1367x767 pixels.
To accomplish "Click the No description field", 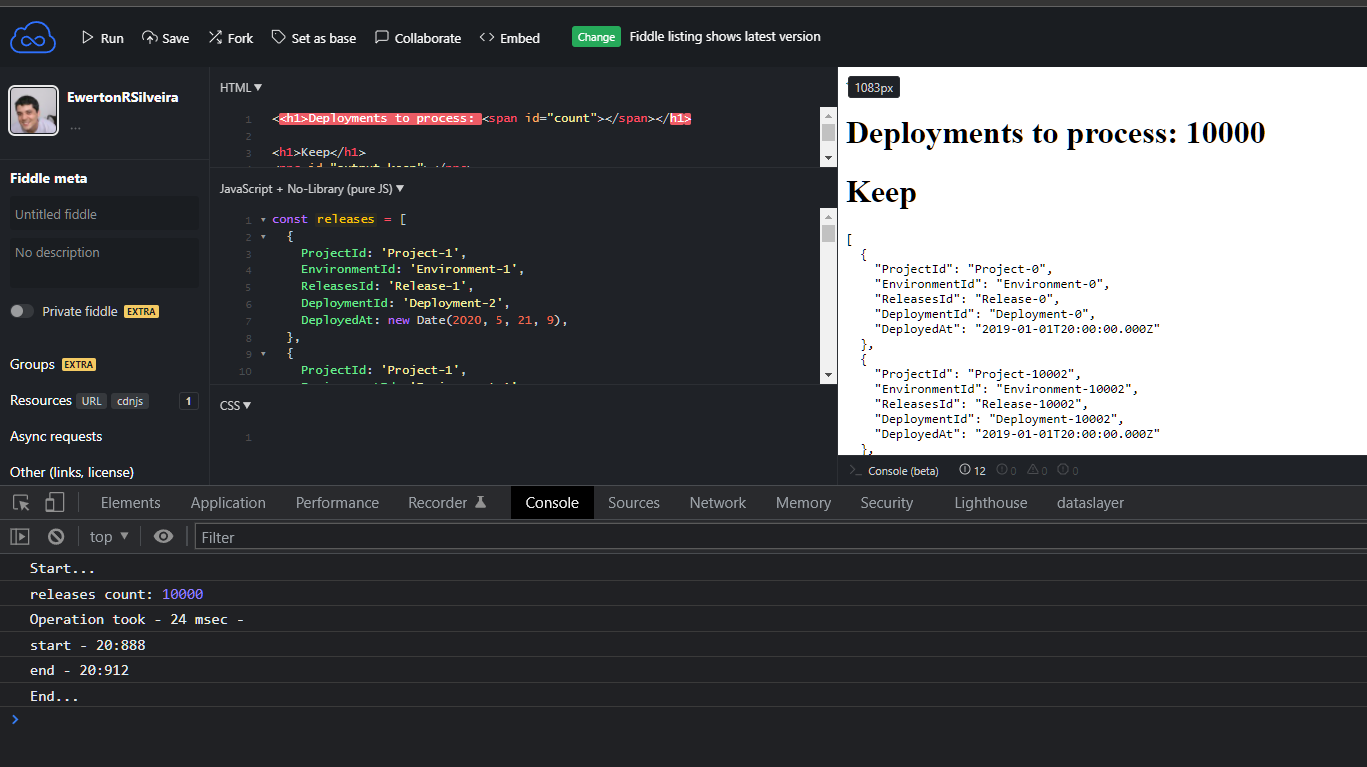I will [x=104, y=261].
